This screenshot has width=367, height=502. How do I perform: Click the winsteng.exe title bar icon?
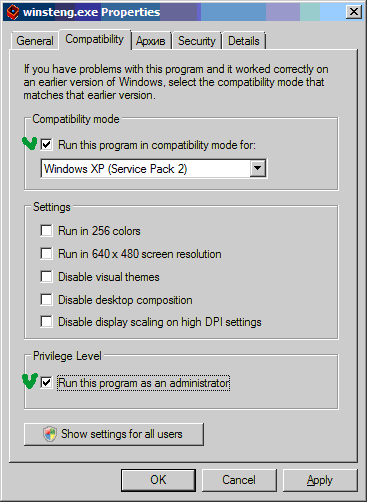[x=13, y=12]
